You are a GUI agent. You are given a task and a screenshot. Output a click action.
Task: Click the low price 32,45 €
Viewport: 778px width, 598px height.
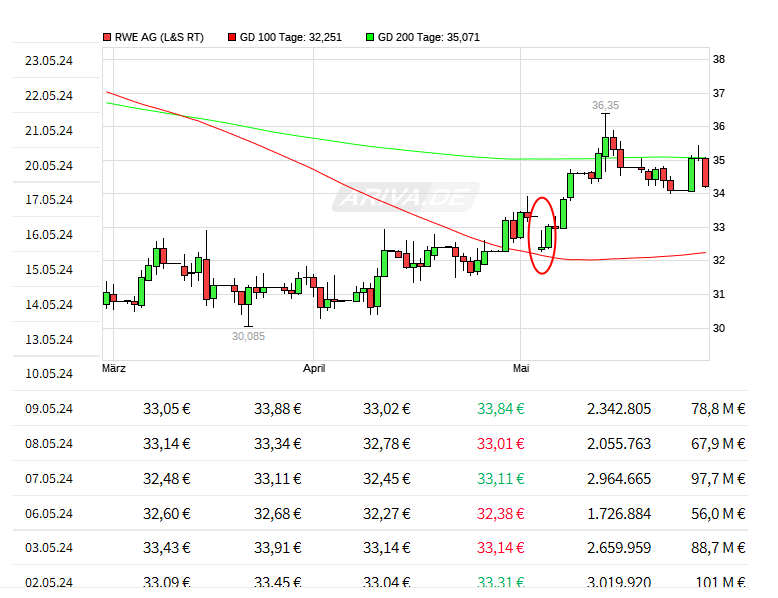click(387, 478)
